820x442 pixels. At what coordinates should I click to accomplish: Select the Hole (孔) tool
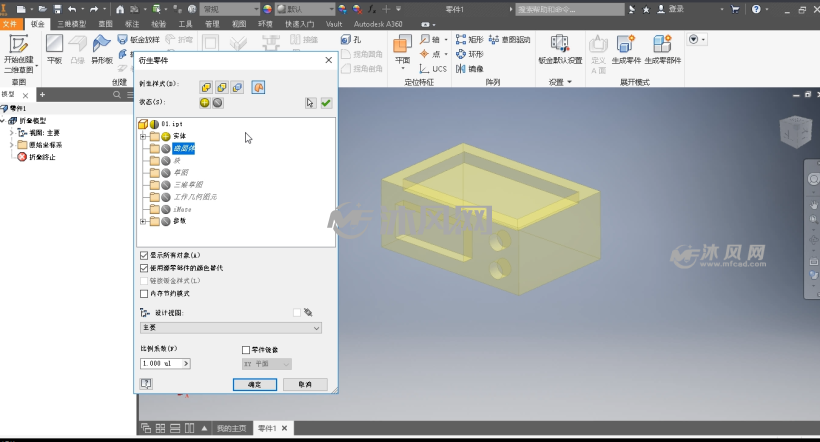coord(351,39)
